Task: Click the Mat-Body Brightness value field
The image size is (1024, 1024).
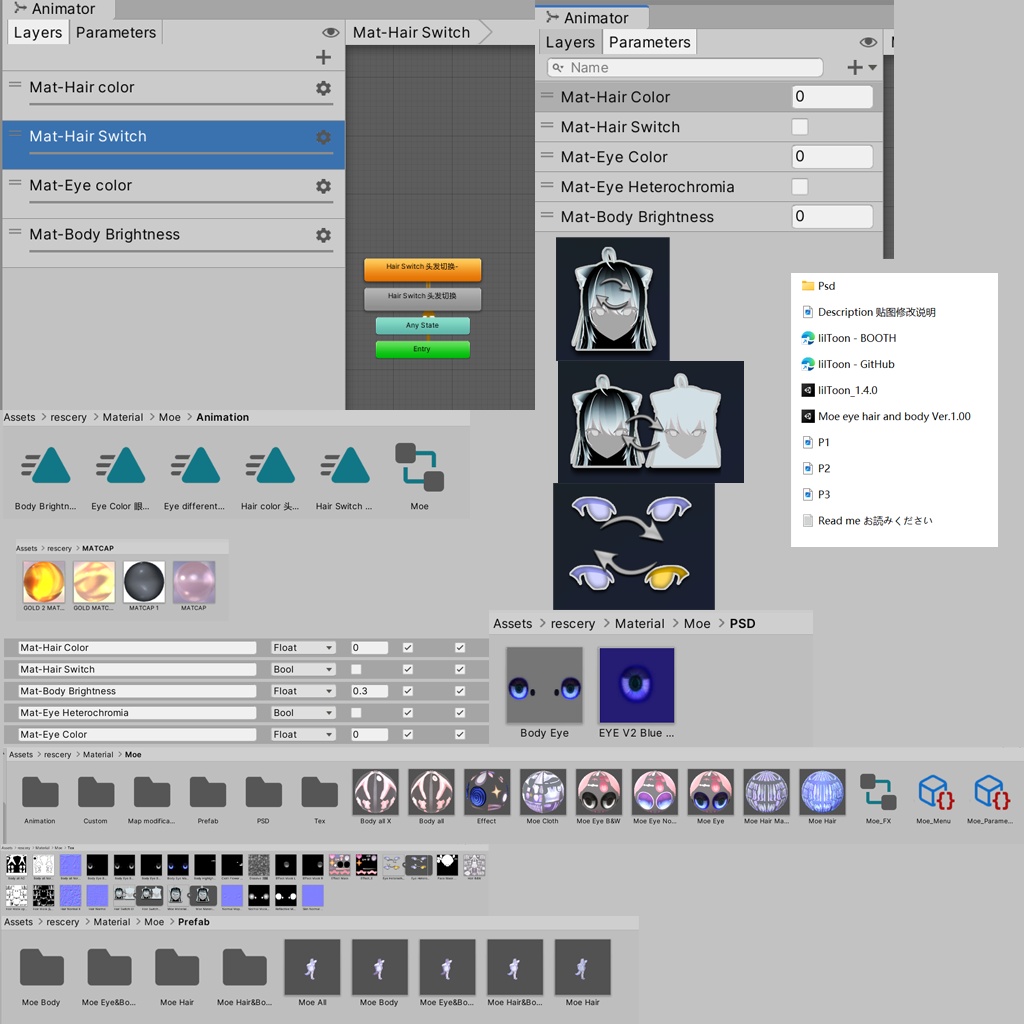Action: (832, 216)
